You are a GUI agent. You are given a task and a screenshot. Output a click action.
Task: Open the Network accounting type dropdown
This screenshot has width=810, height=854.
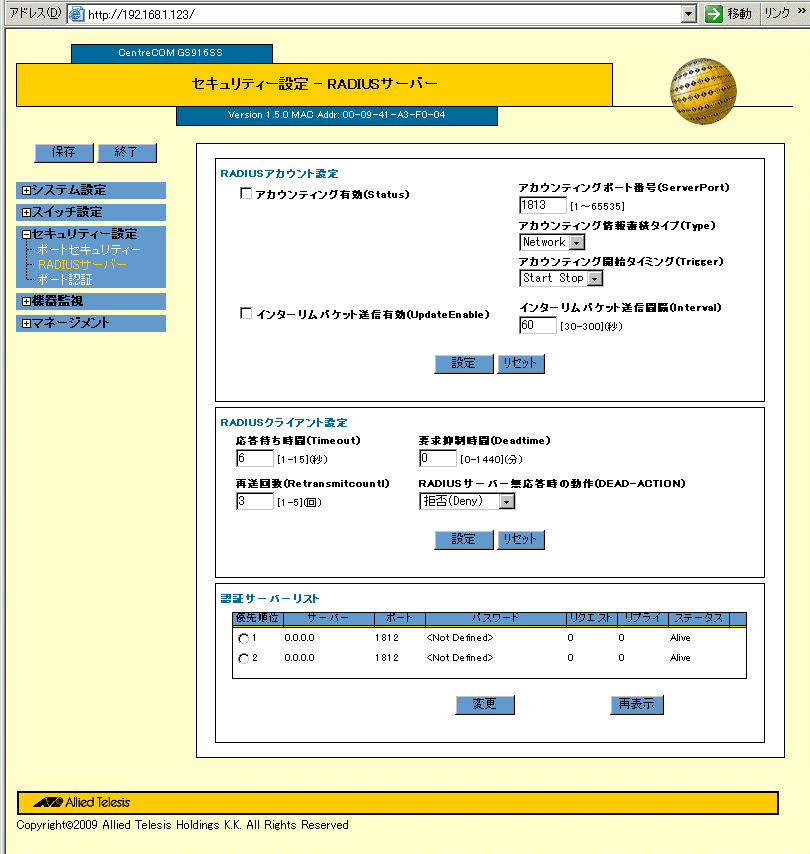(577, 242)
